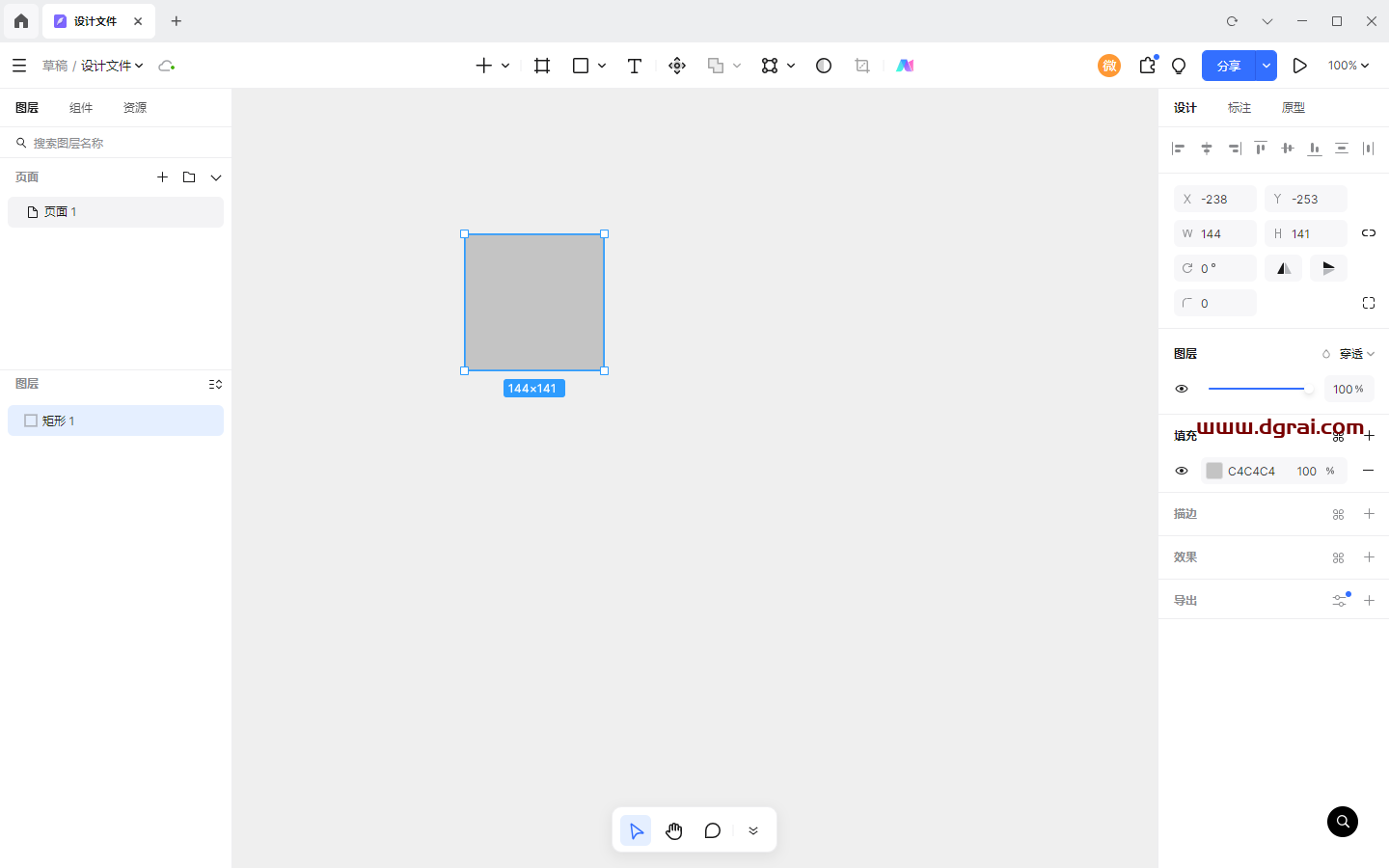The image size is (1389, 868).
Task: Click the blue 分享 button
Action: [x=1228, y=66]
